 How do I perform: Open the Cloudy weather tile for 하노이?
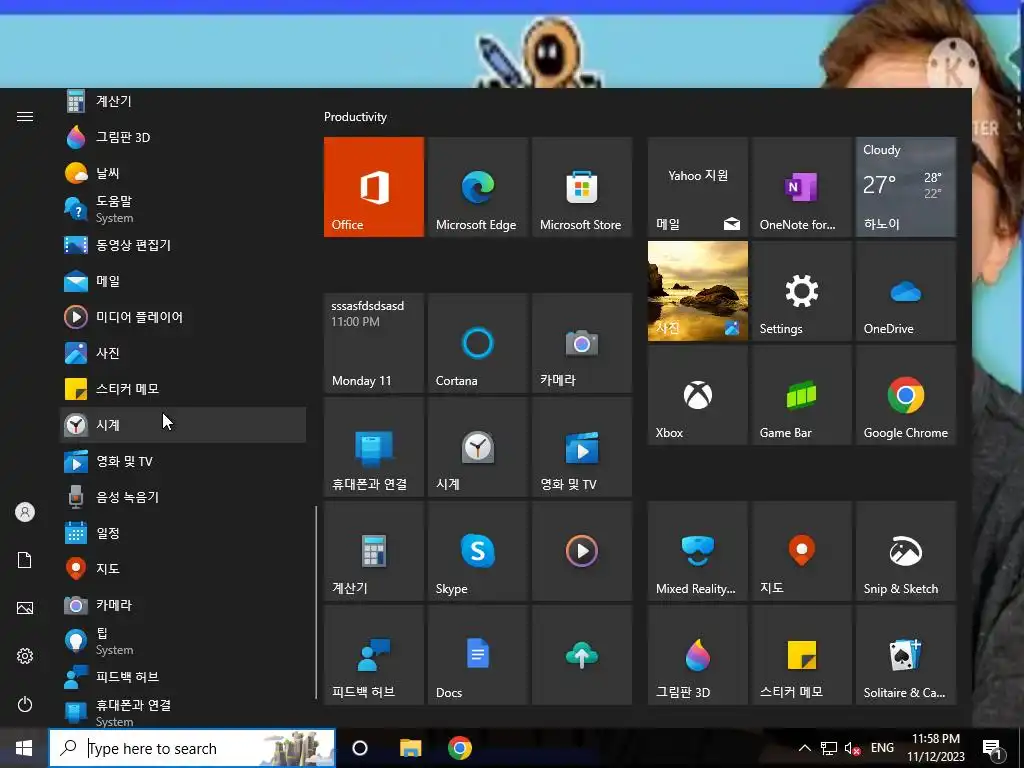[x=906, y=187]
